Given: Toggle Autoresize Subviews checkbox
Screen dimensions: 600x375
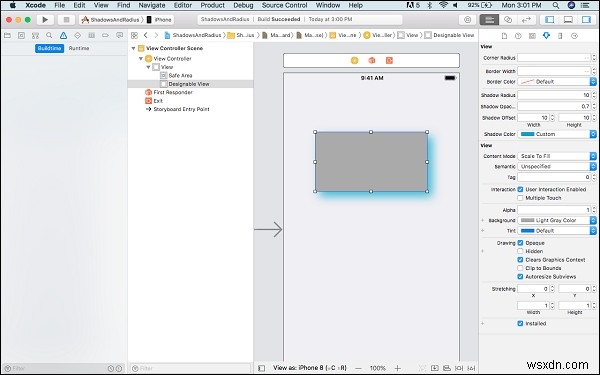Looking at the screenshot, I should coord(520,277).
